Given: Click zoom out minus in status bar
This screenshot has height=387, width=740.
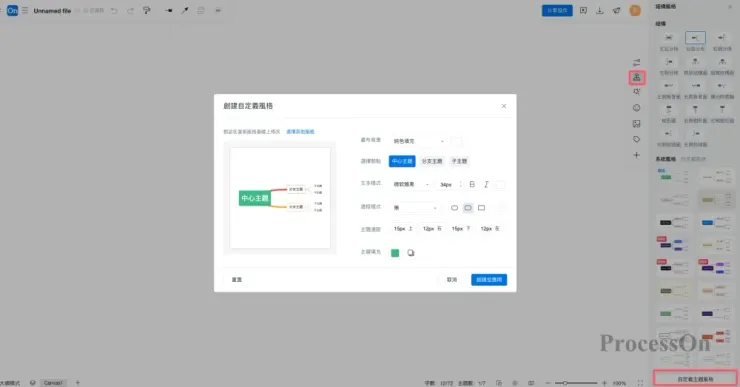Looking at the screenshot, I should (547, 383).
